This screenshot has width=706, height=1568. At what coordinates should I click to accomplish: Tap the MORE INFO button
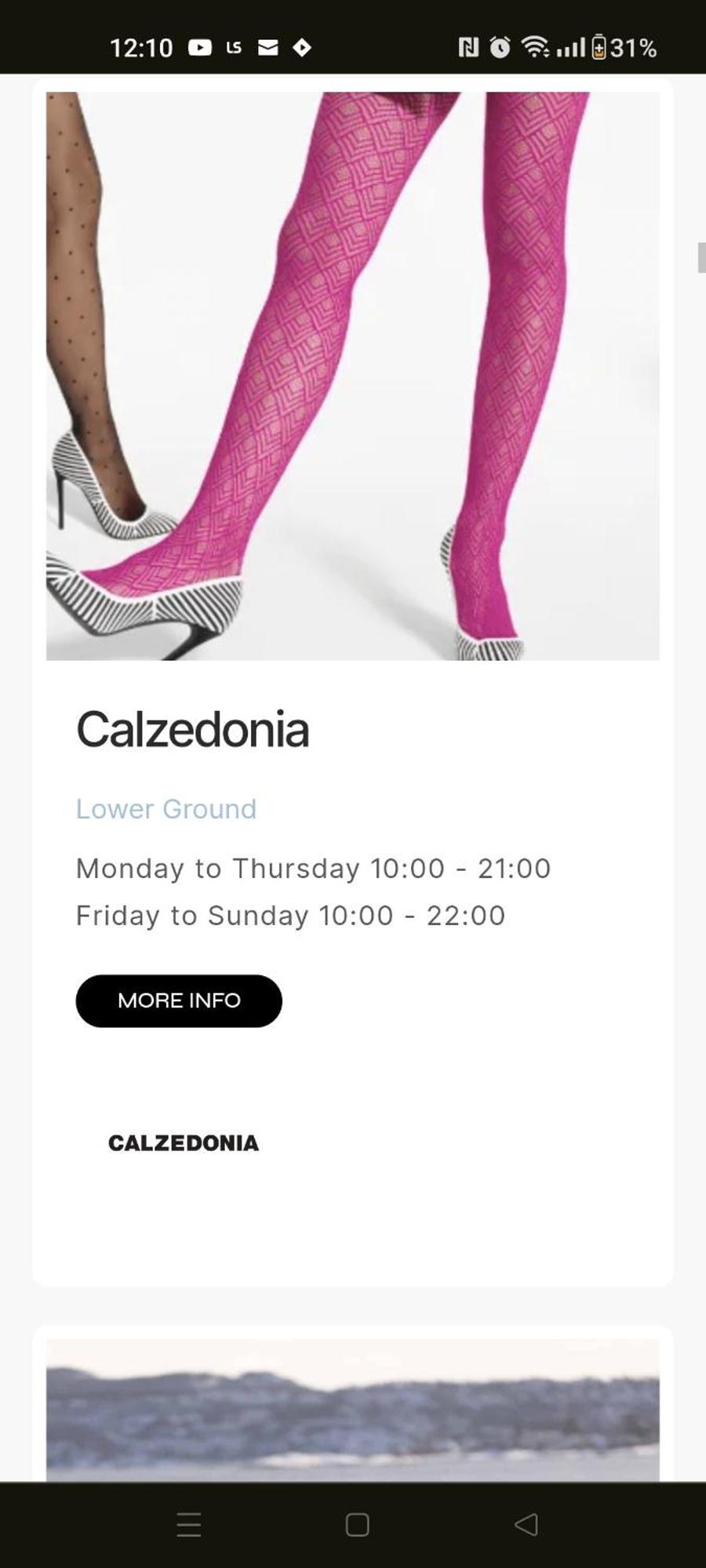pos(179,1000)
